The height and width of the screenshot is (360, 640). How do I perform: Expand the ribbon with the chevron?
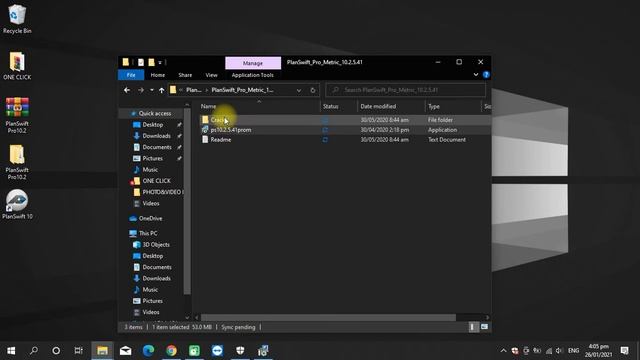[x=476, y=75]
